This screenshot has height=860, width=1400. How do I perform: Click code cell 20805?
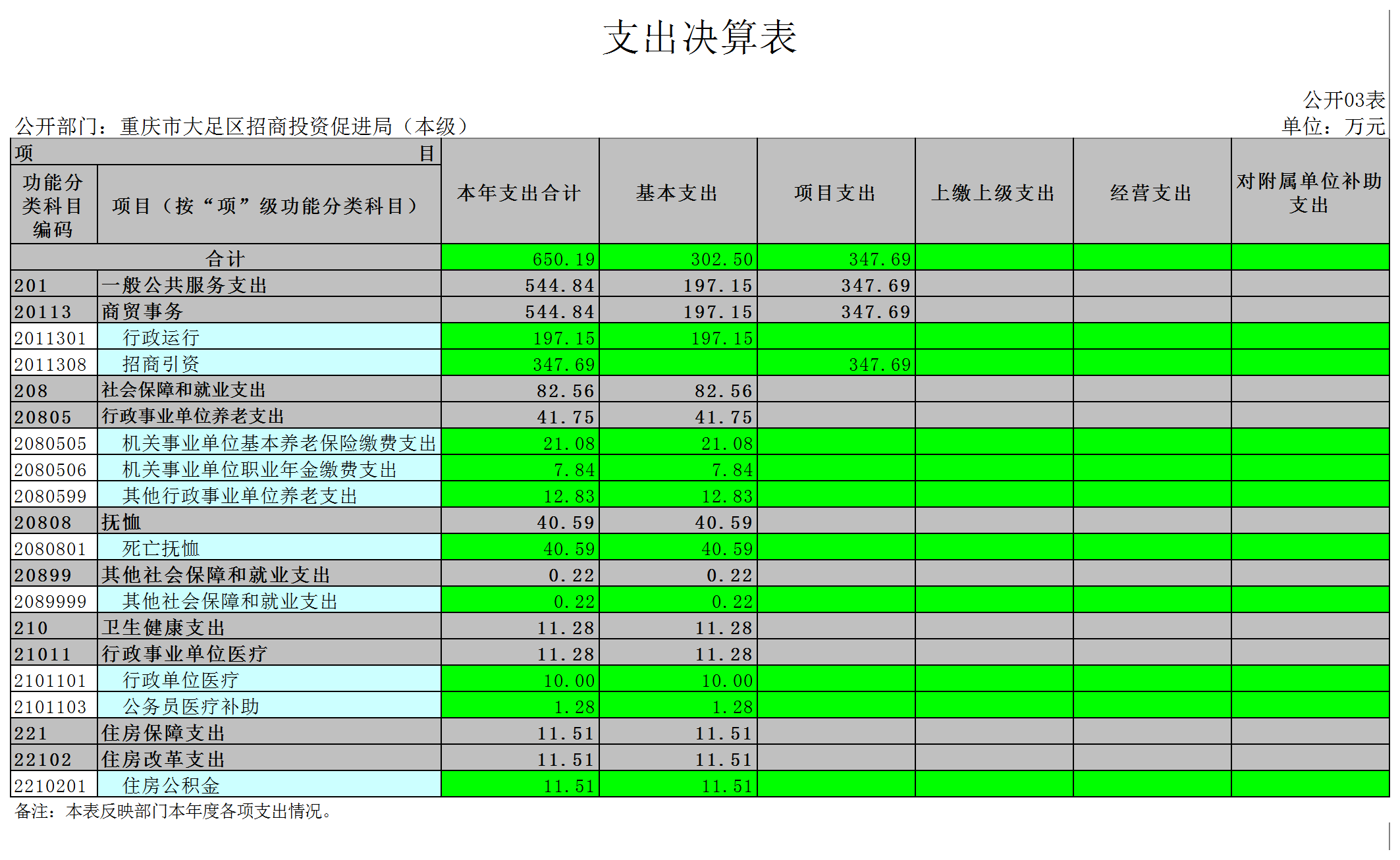[54, 416]
